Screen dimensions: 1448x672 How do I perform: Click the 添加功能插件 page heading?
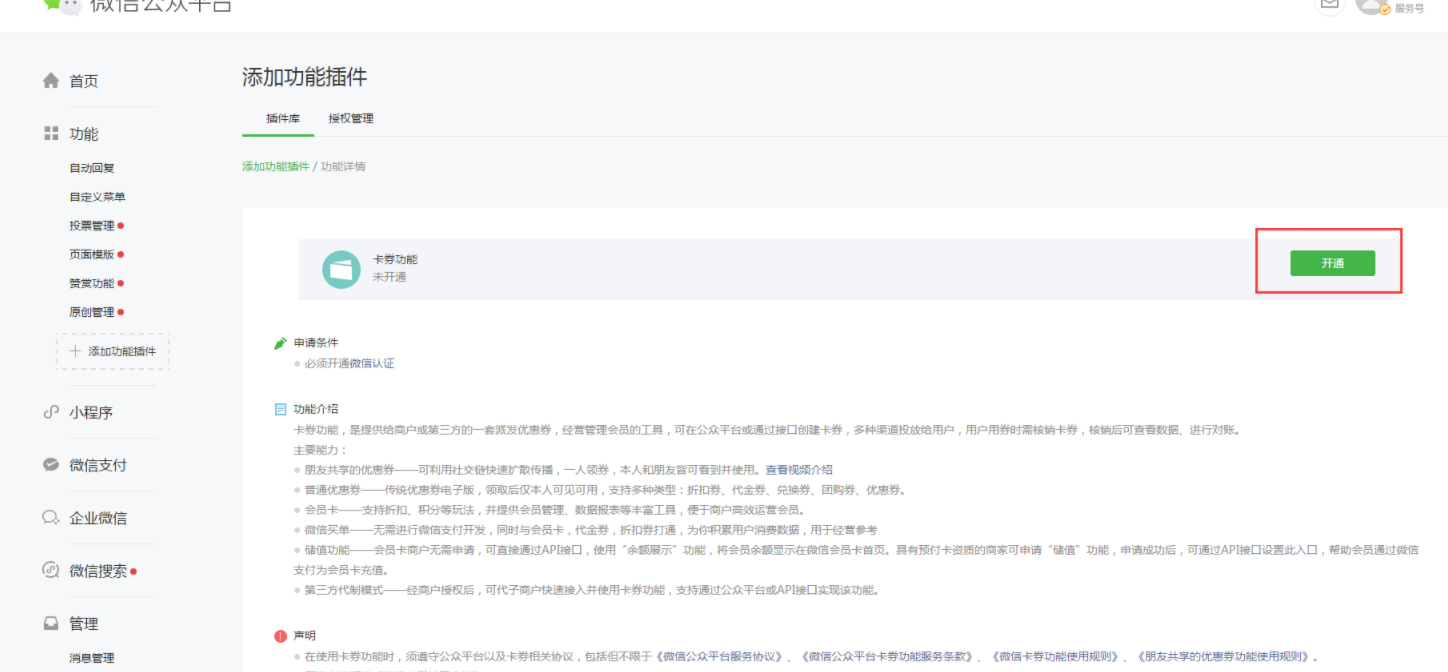click(x=305, y=77)
